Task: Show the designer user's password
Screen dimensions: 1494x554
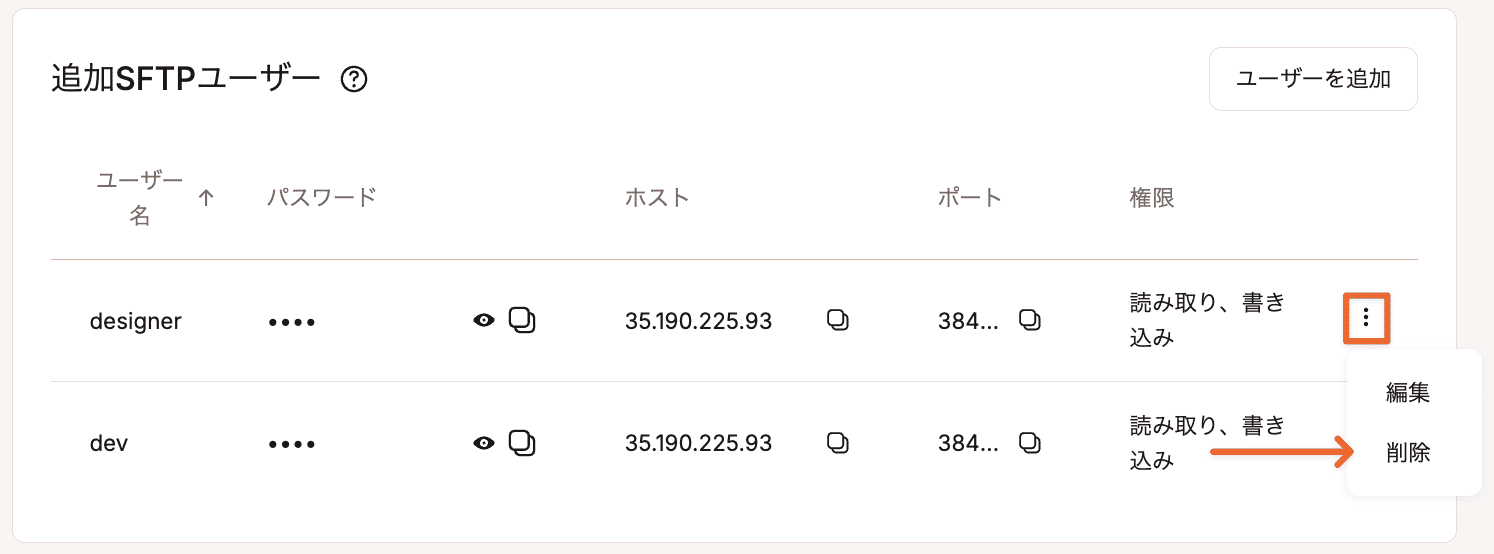Action: 484,320
